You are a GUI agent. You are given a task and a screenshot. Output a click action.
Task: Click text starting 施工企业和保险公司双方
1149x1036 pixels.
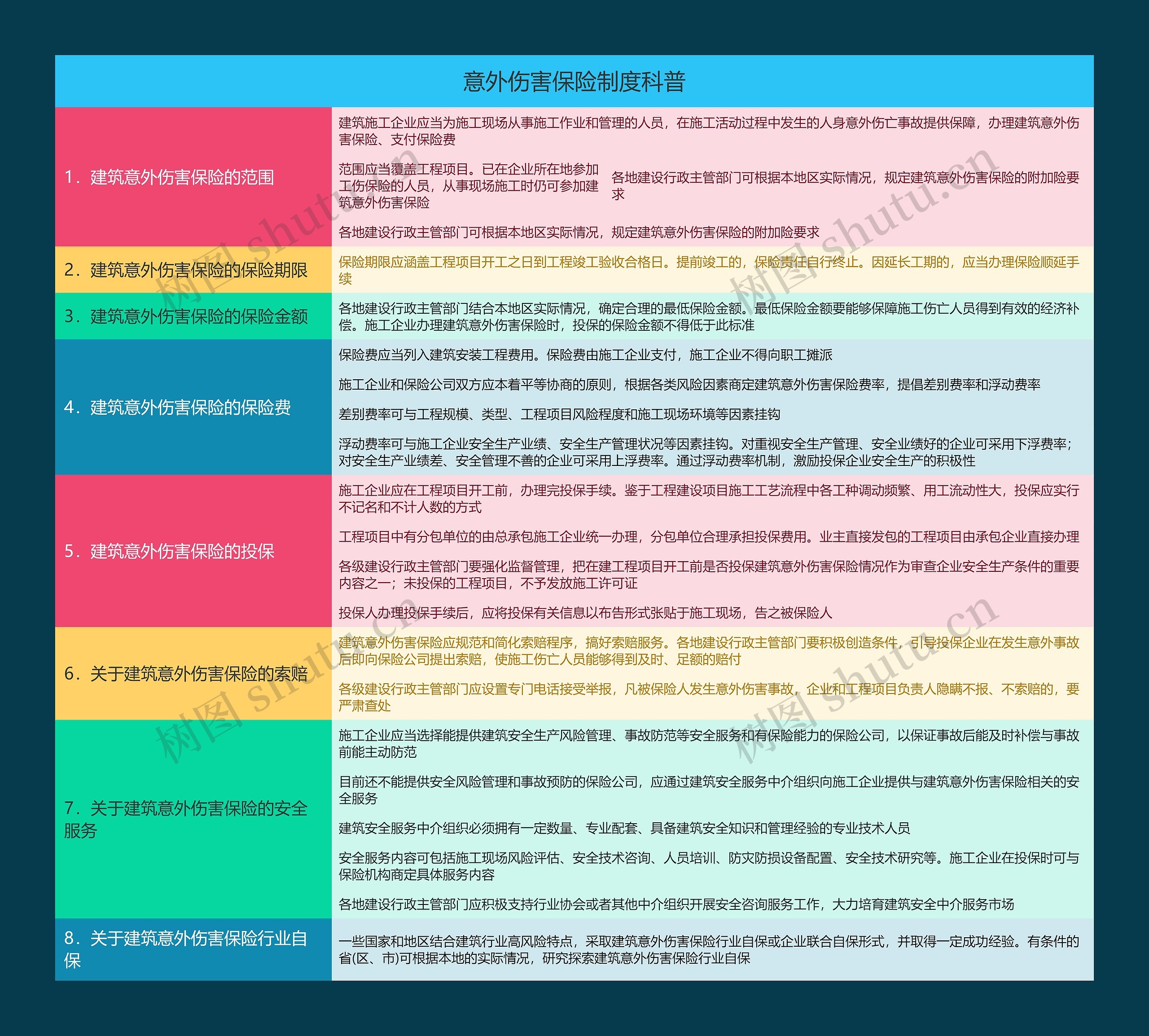[x=689, y=385]
